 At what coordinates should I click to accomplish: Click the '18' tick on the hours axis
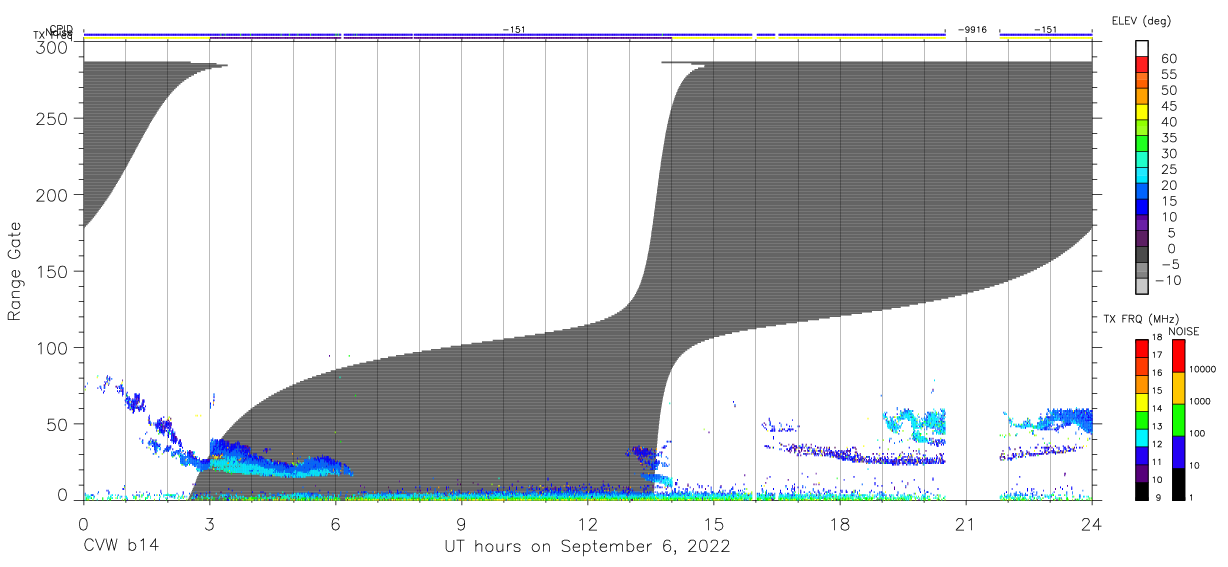[840, 523]
